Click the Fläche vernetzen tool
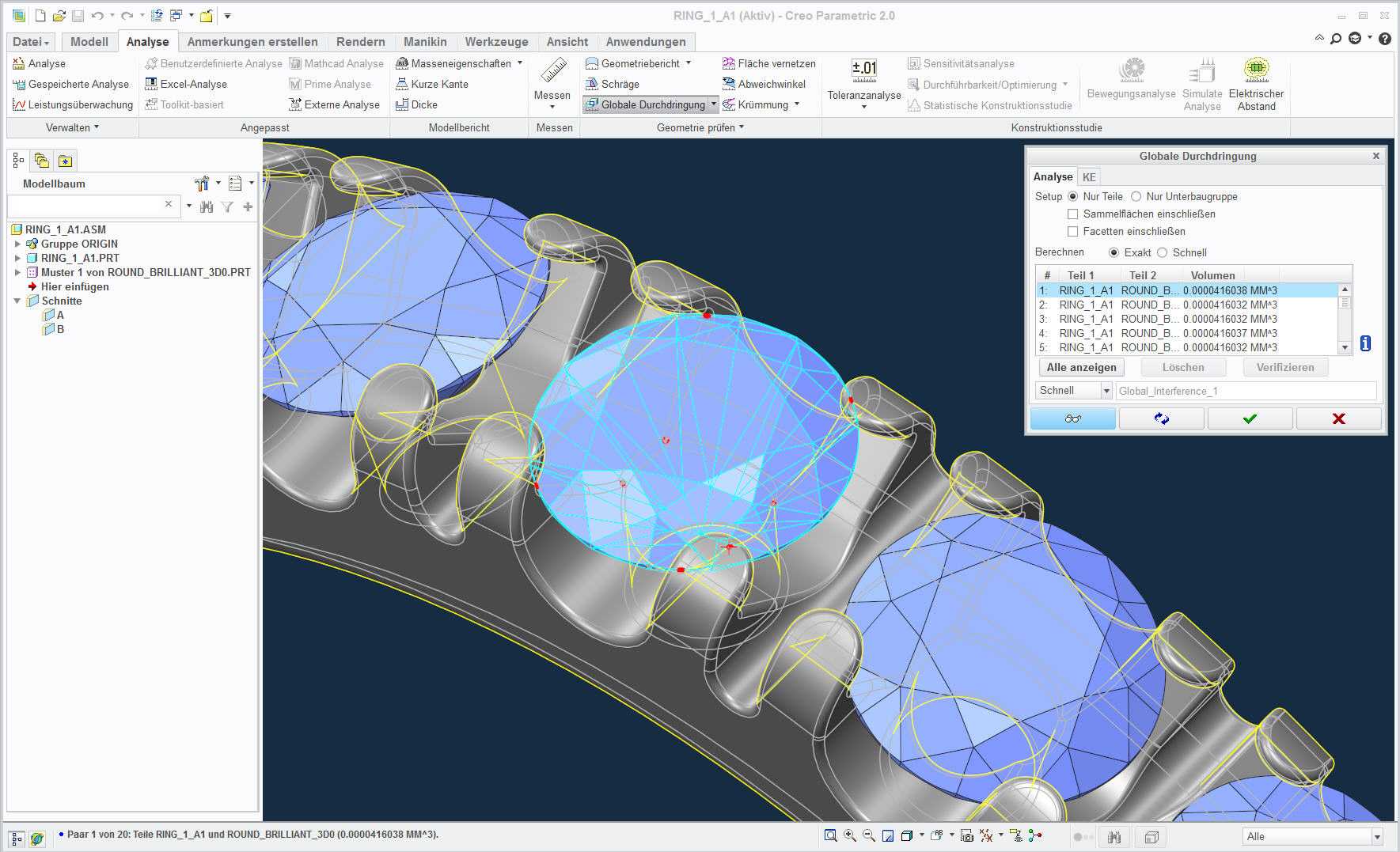Image resolution: width=1400 pixels, height=852 pixels. click(768, 63)
